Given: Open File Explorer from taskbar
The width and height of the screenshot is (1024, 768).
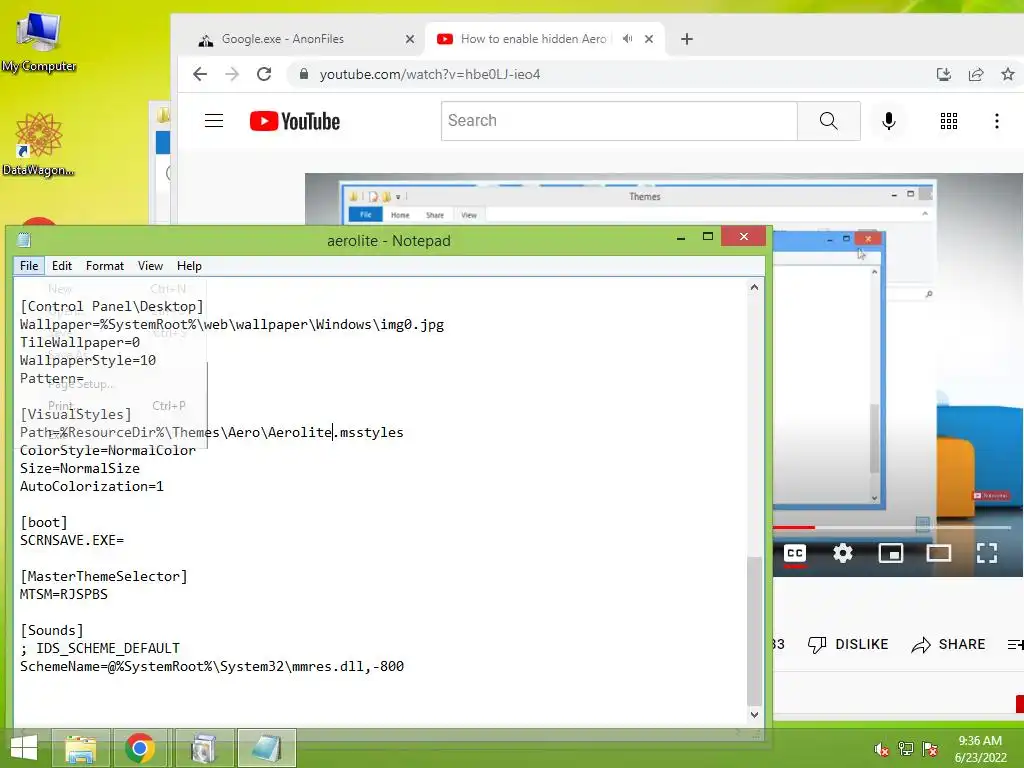Looking at the screenshot, I should point(80,748).
